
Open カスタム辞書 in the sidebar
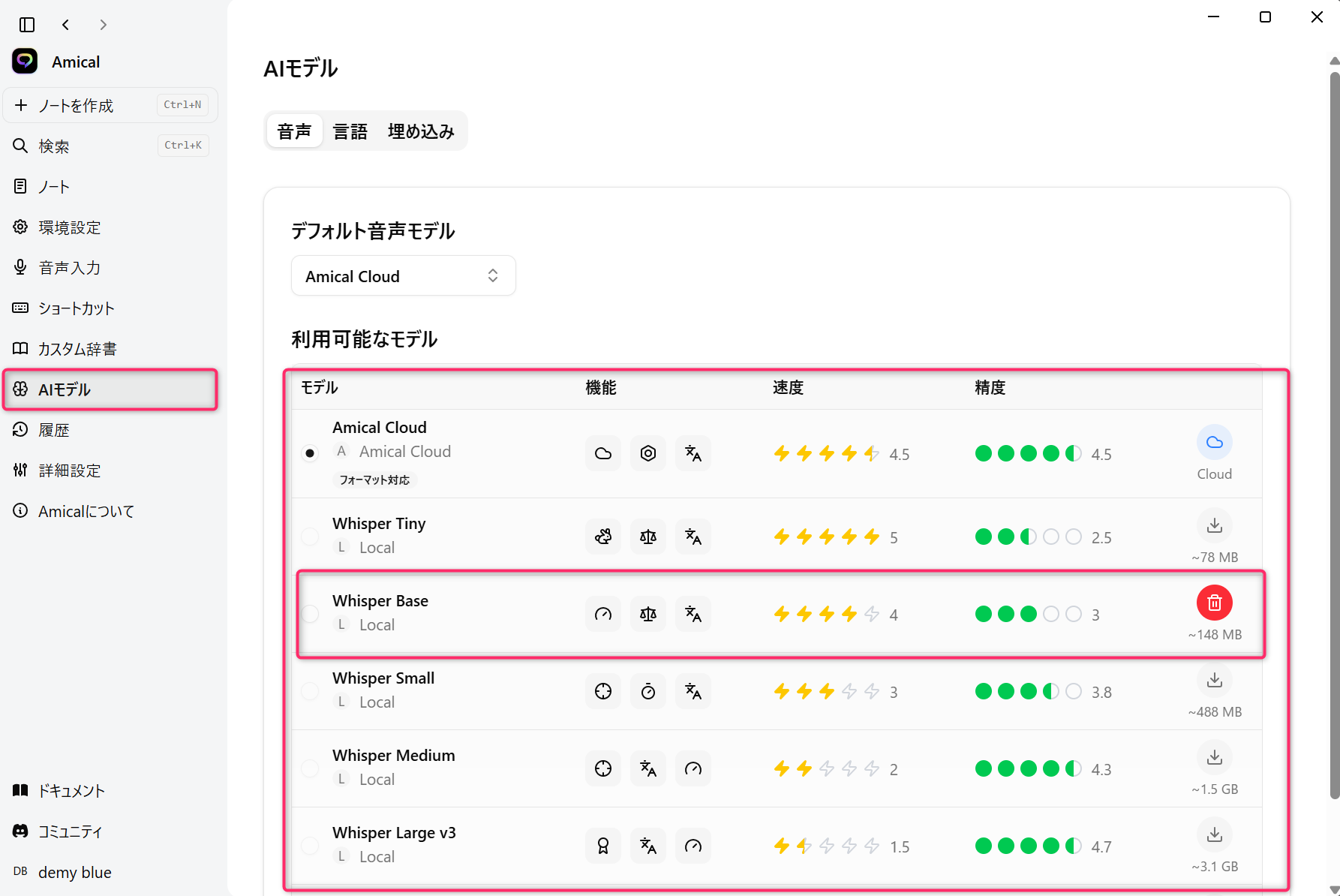point(77,349)
